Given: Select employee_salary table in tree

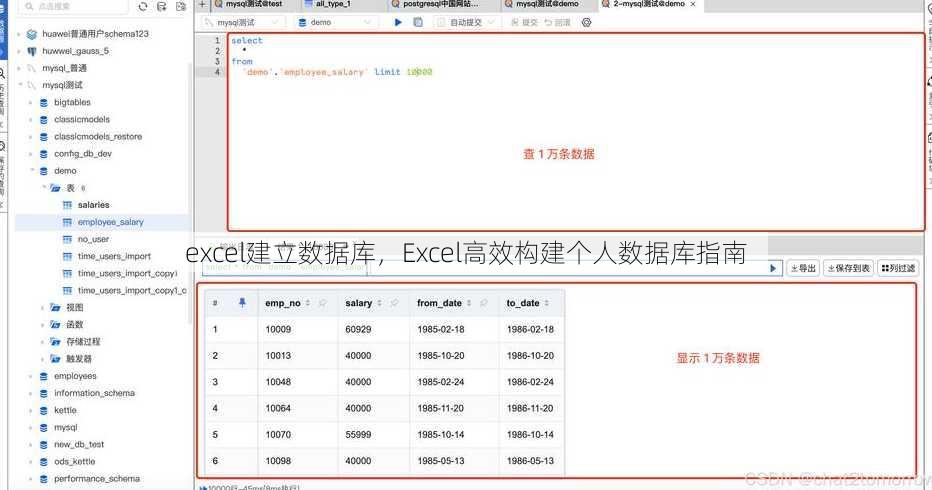Looking at the screenshot, I should coord(111,222).
